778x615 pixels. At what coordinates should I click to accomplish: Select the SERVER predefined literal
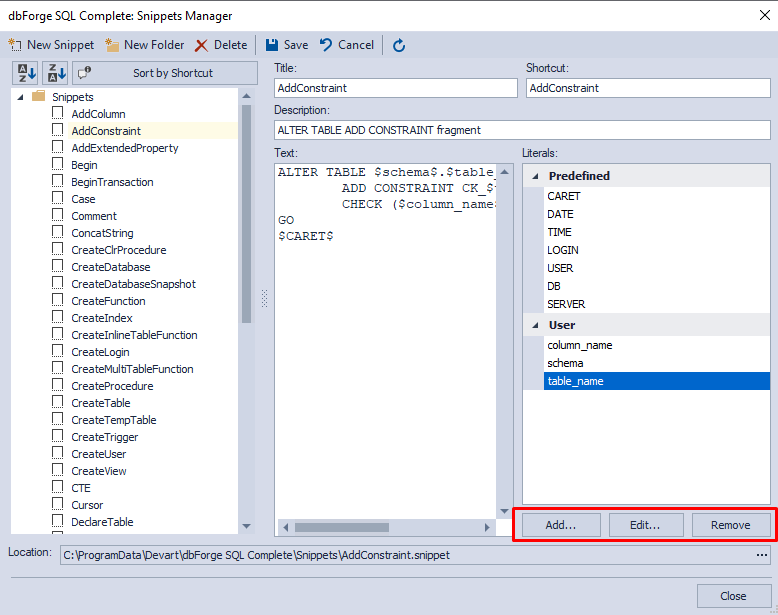[657, 304]
